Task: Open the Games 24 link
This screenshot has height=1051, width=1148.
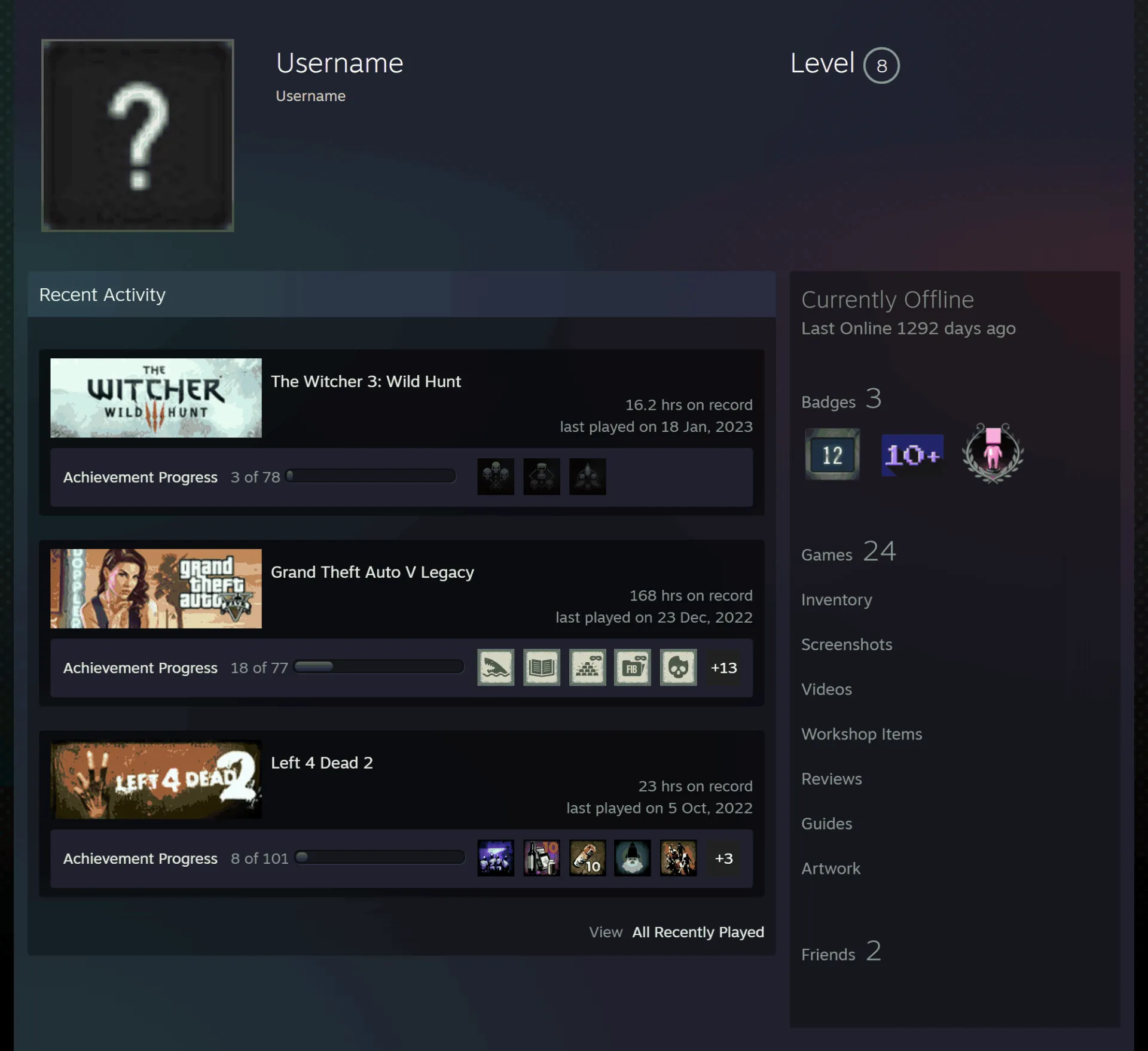Action: (849, 552)
